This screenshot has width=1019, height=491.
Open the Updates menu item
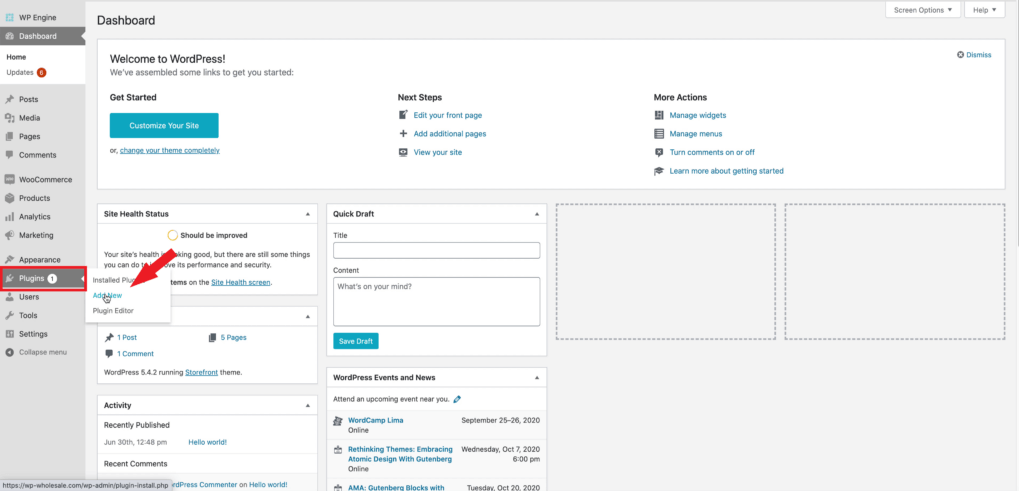(26, 73)
